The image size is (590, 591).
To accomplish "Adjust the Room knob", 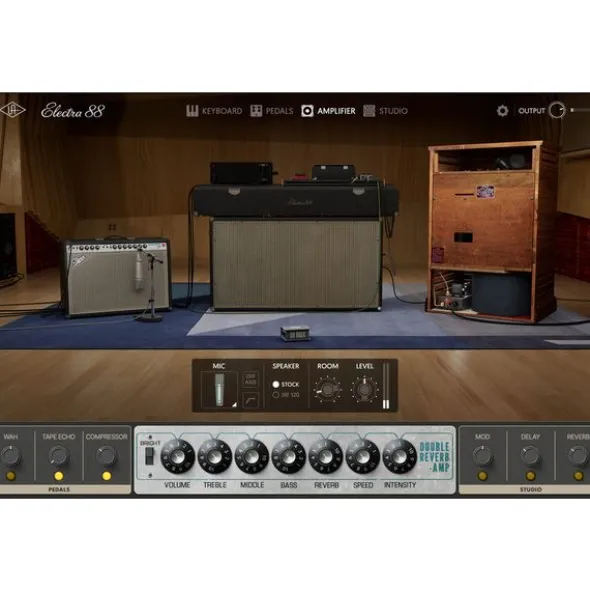I will click(x=327, y=389).
